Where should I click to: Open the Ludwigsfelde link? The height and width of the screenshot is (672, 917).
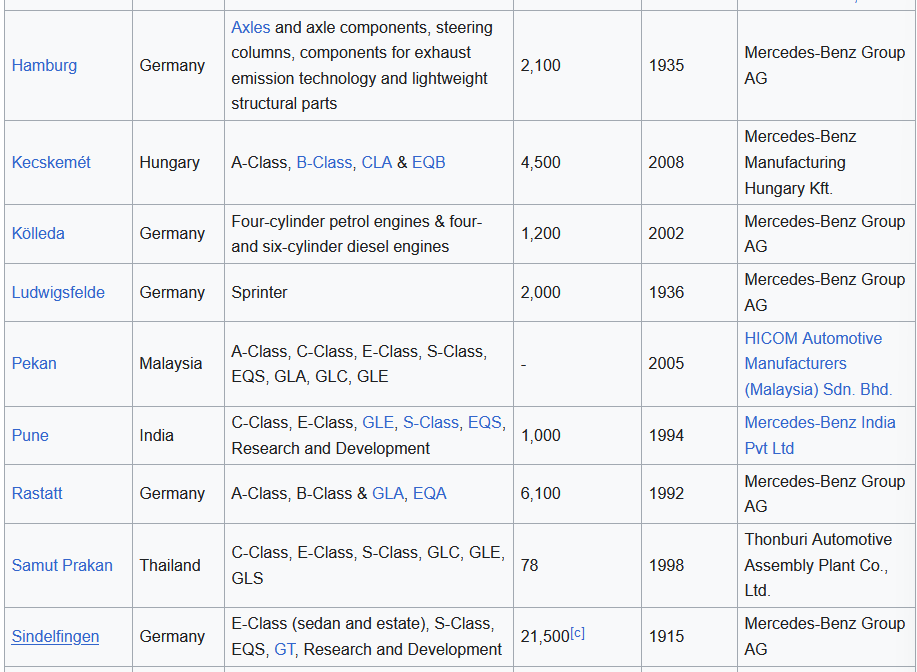pos(58,292)
